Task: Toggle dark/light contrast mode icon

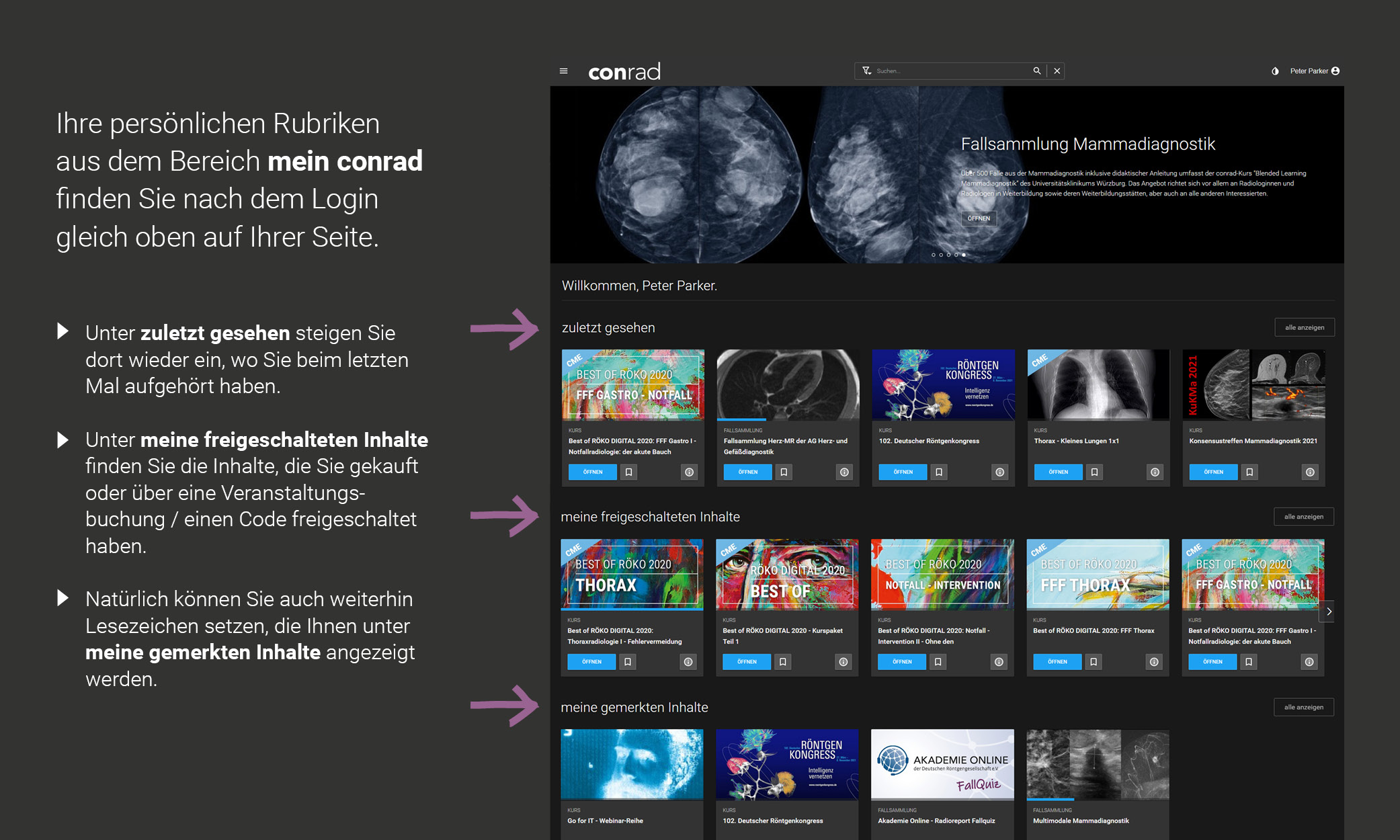Action: click(1275, 71)
